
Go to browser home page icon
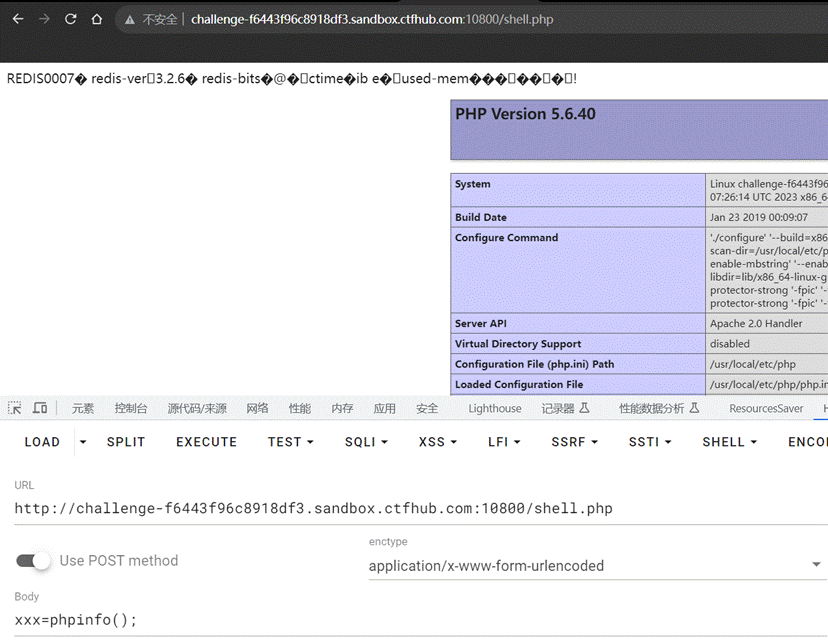point(96,19)
